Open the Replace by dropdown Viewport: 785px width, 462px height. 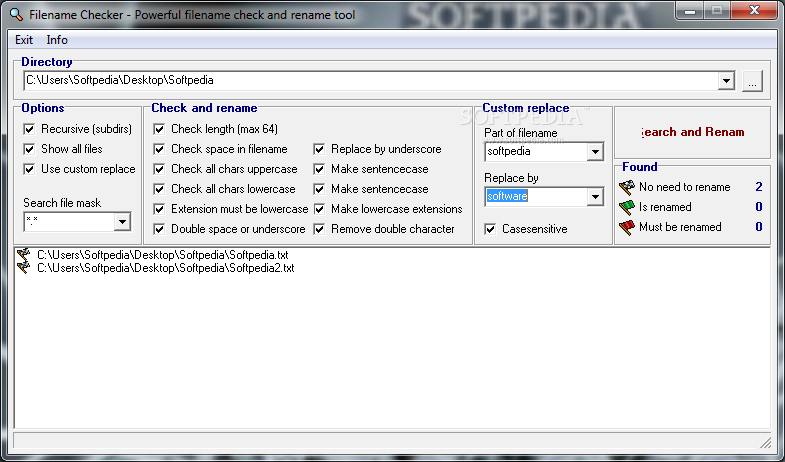pyautogui.click(x=595, y=197)
